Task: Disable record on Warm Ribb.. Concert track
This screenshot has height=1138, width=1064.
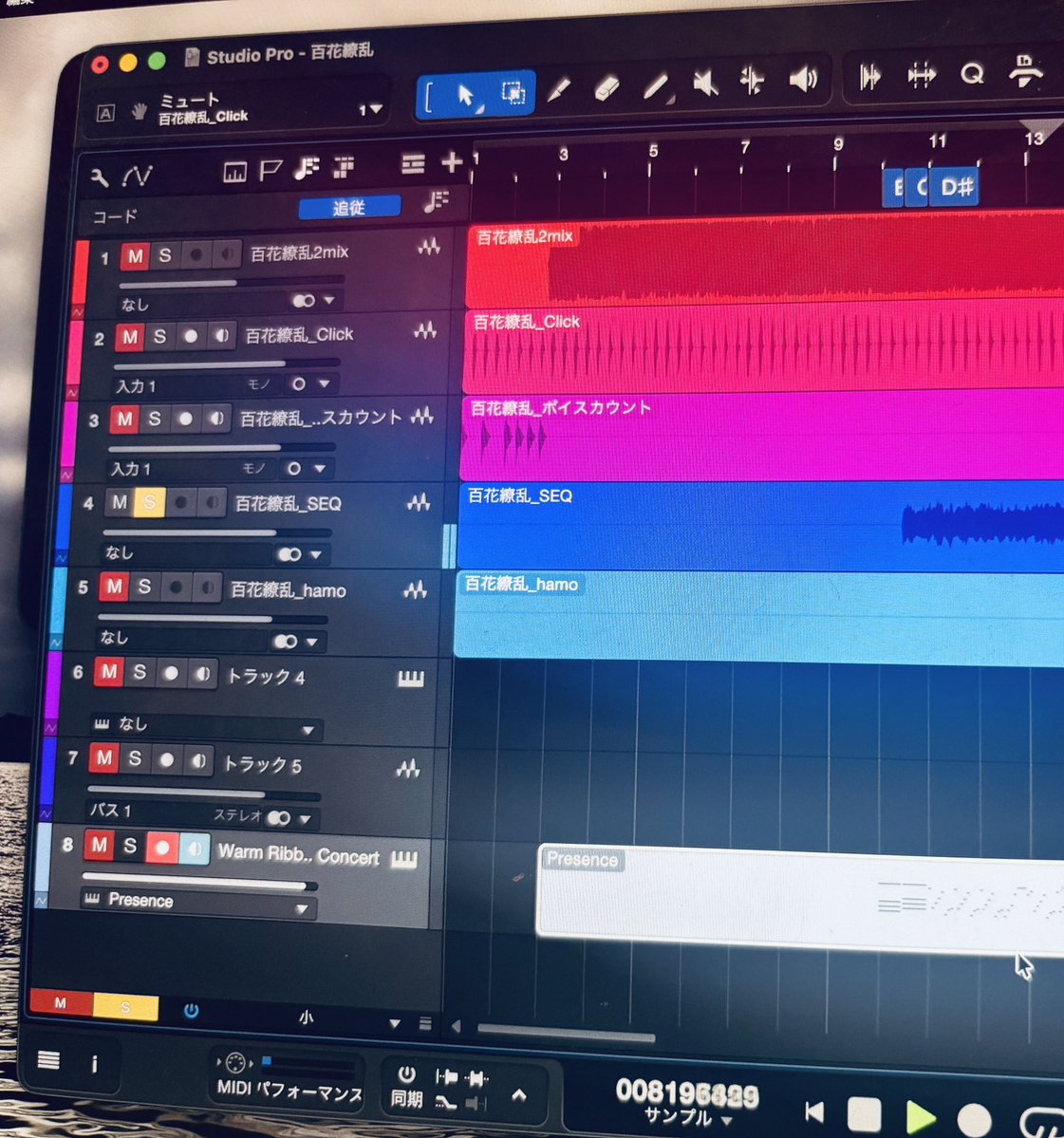Action: point(162,847)
